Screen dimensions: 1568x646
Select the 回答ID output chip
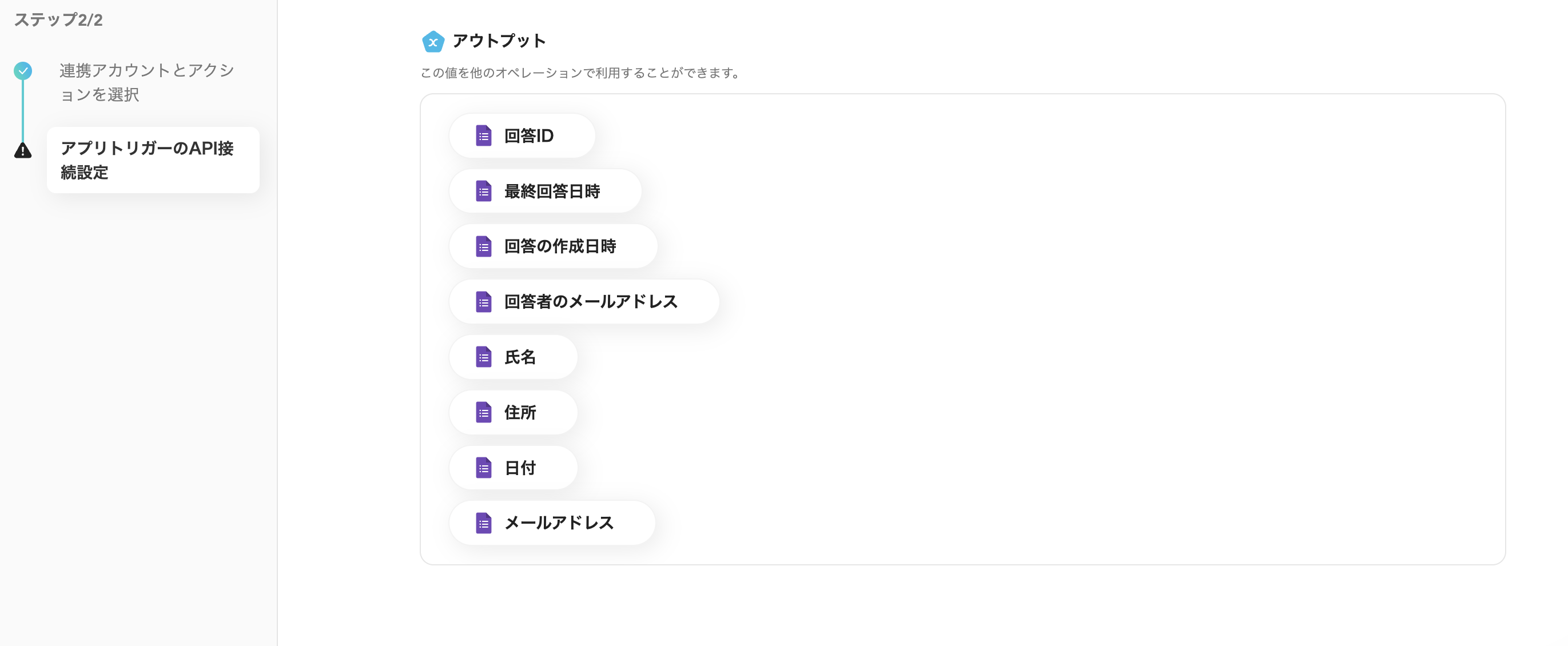click(522, 135)
